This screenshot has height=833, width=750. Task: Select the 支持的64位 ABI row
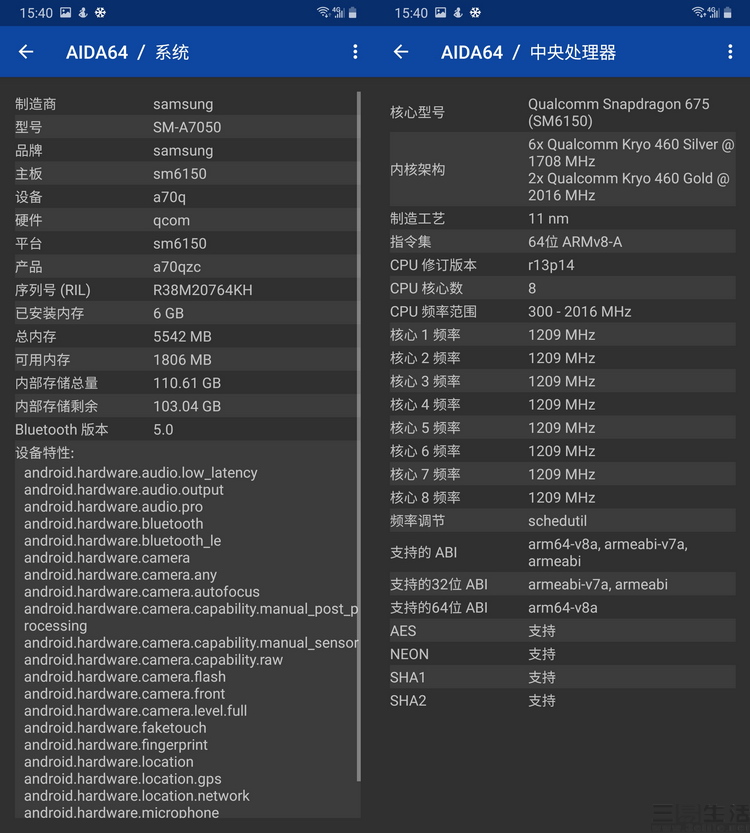pos(562,608)
